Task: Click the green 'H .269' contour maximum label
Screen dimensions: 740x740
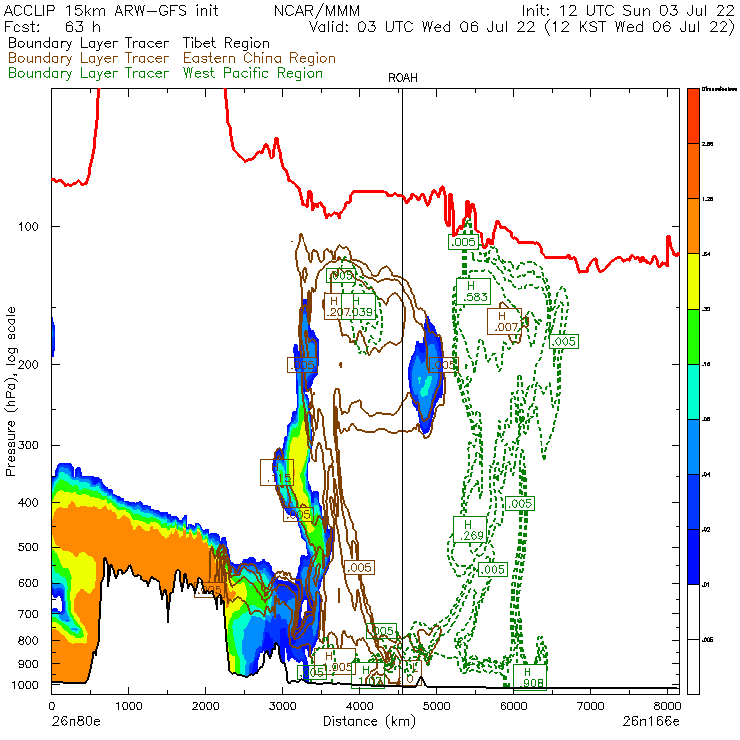Action: coord(470,530)
